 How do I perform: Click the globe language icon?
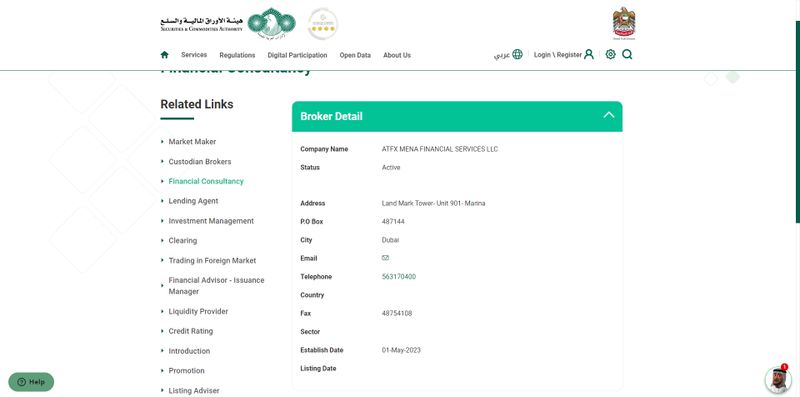click(517, 54)
